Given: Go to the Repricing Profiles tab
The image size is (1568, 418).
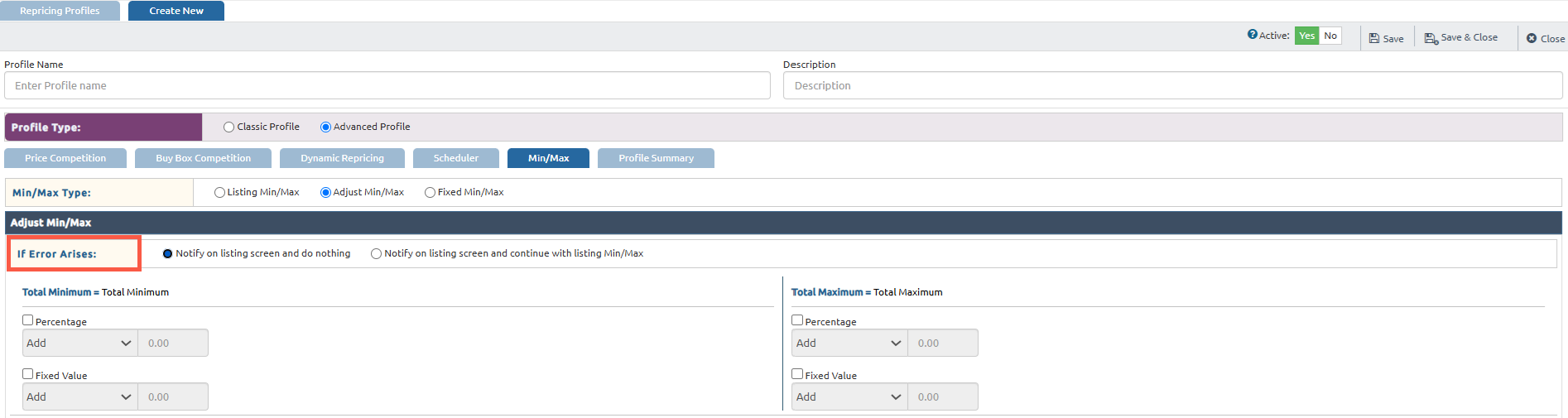Looking at the screenshot, I should [x=60, y=11].
